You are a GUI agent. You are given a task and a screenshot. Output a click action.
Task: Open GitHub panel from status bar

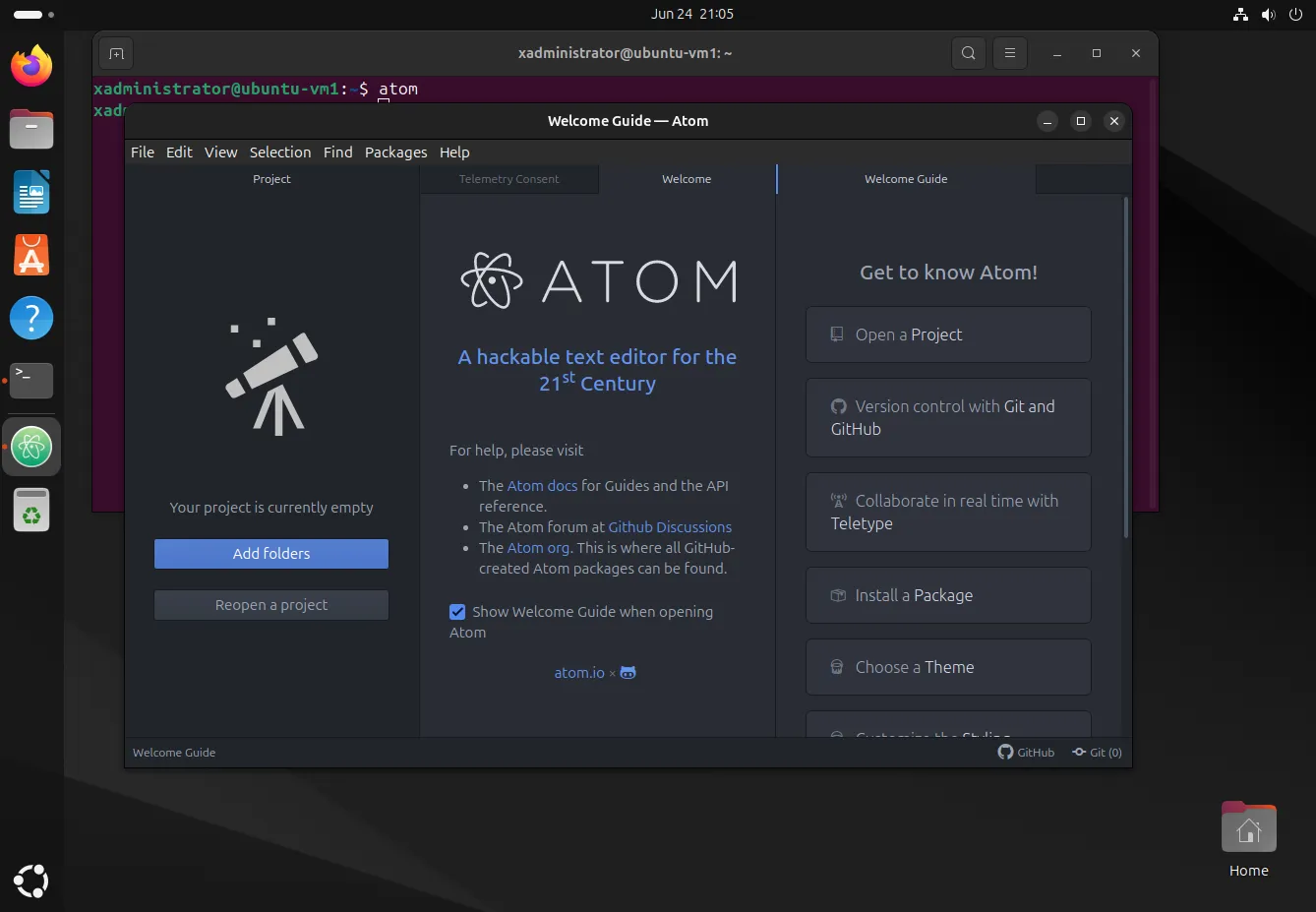point(1026,753)
